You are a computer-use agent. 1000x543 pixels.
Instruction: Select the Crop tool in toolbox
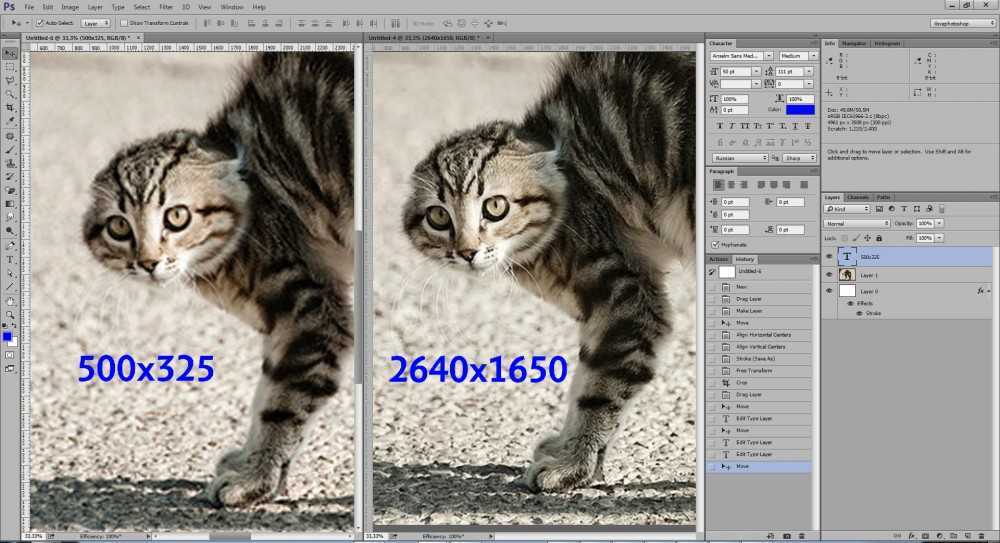[9, 106]
